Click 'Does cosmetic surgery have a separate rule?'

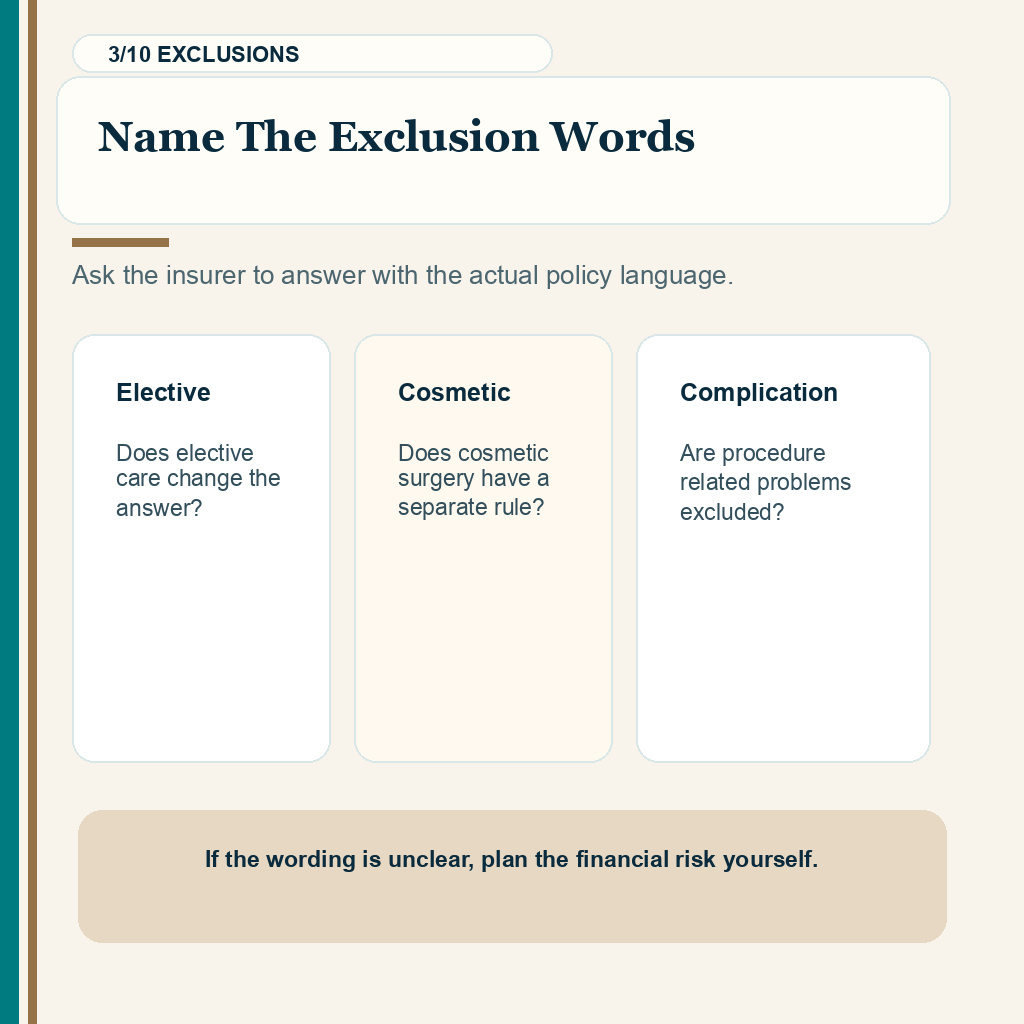click(x=473, y=480)
